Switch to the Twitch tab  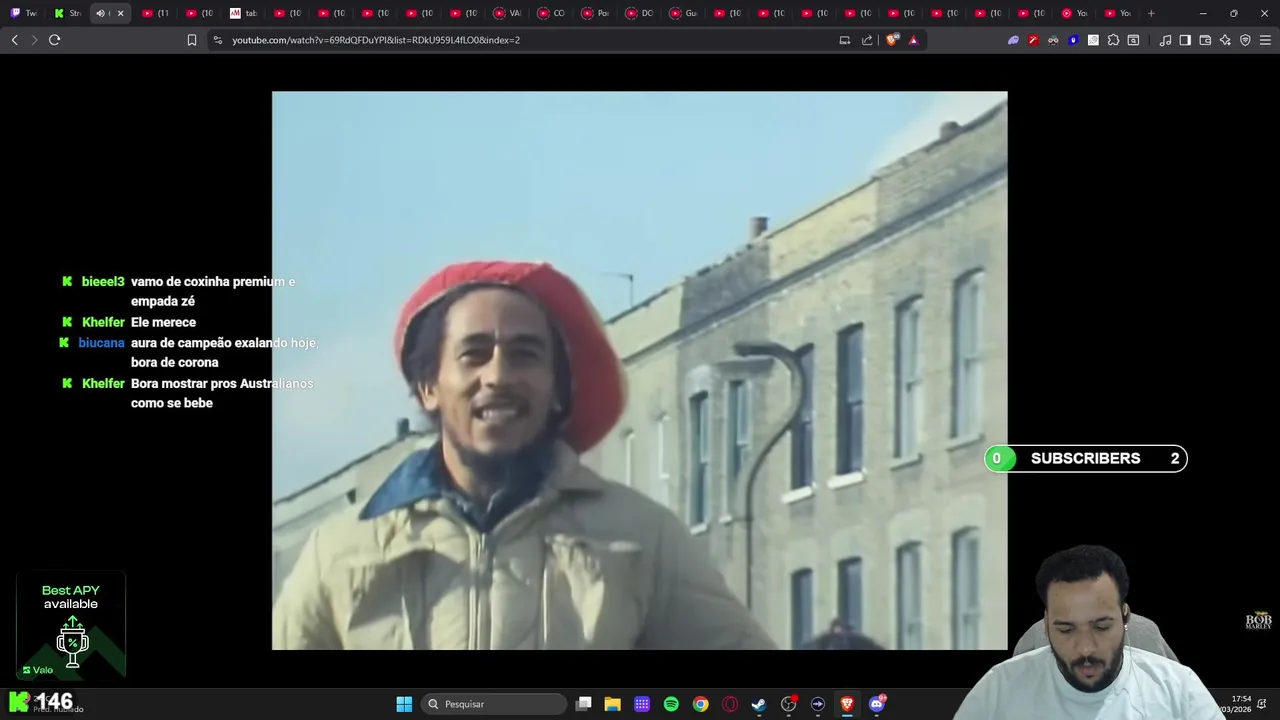click(23, 13)
